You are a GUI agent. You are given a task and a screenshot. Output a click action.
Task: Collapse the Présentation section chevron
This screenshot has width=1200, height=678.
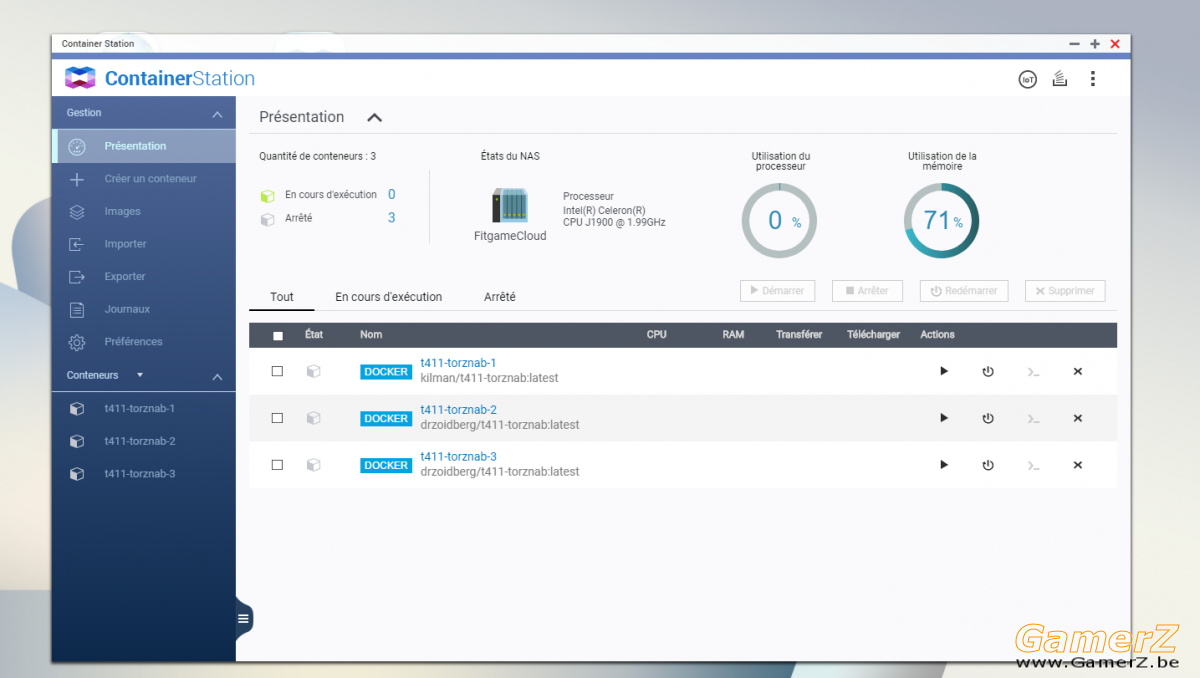[374, 117]
